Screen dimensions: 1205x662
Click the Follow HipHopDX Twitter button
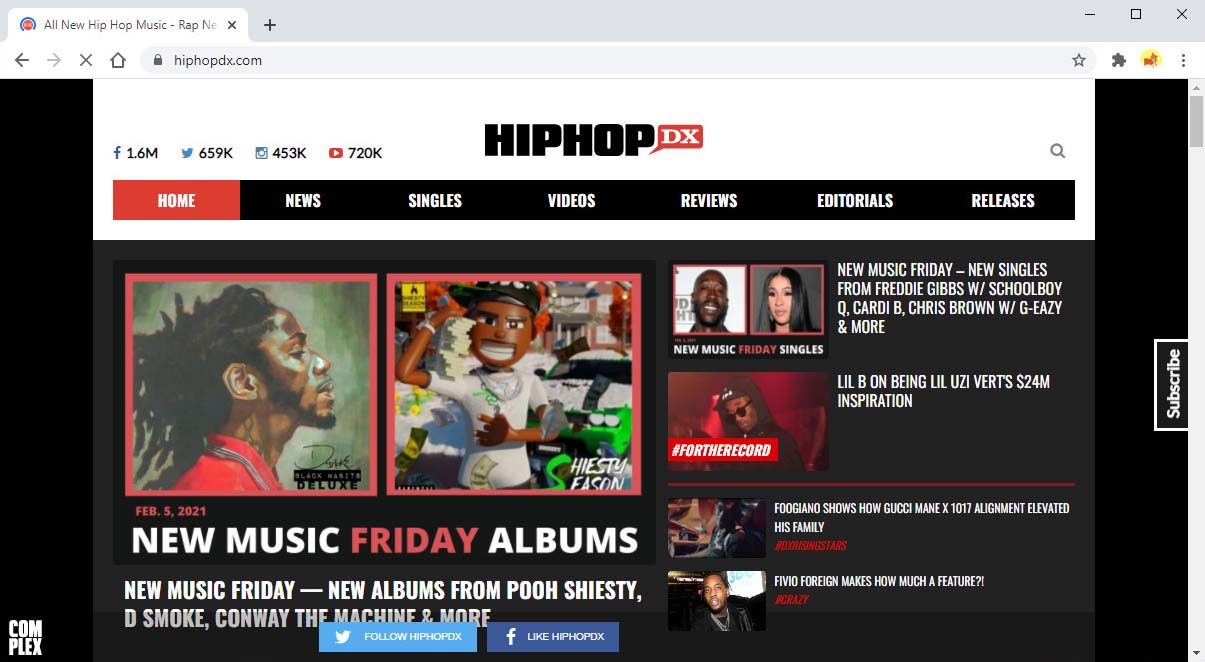click(x=398, y=637)
